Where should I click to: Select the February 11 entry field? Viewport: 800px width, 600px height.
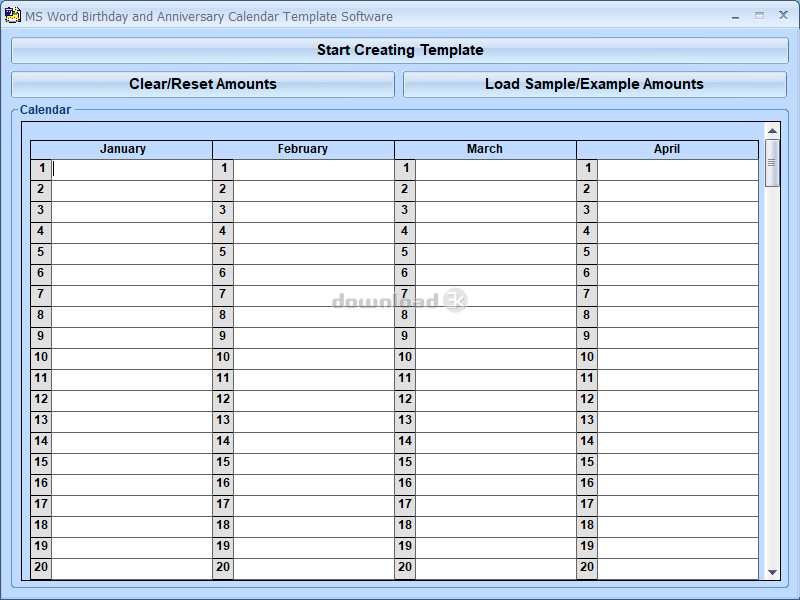314,380
